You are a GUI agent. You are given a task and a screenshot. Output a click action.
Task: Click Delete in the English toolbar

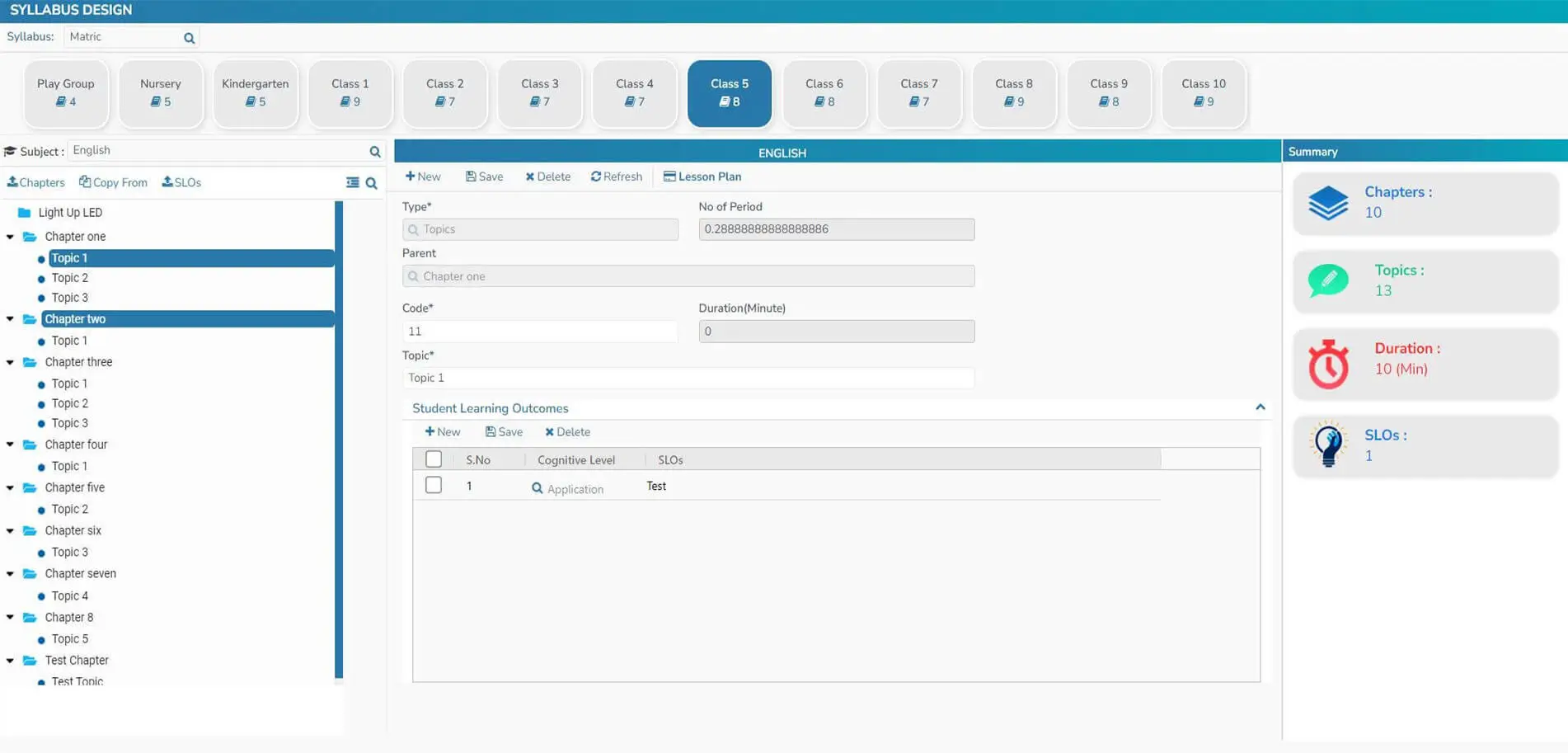(x=547, y=176)
